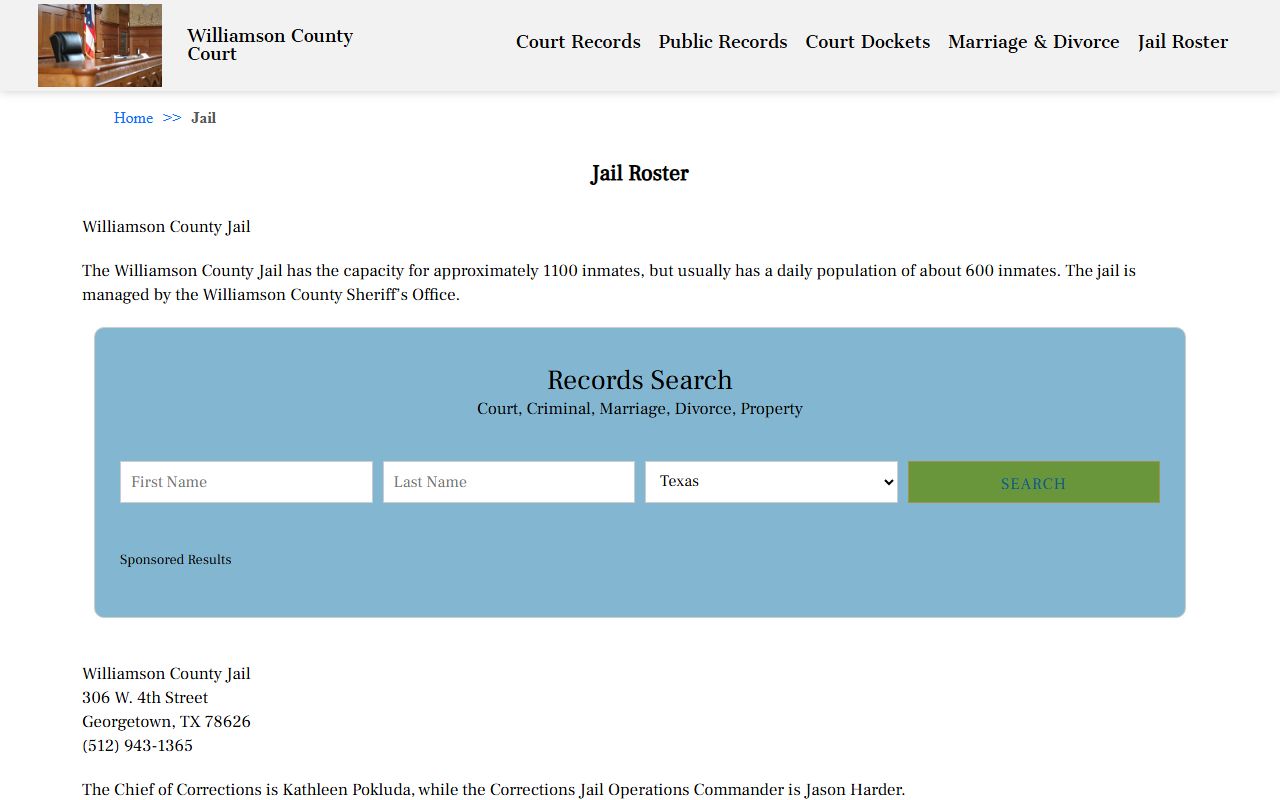The height and width of the screenshot is (800, 1280).
Task: Click the address line 306 W. 4th Street
Action: pyautogui.click(x=145, y=698)
